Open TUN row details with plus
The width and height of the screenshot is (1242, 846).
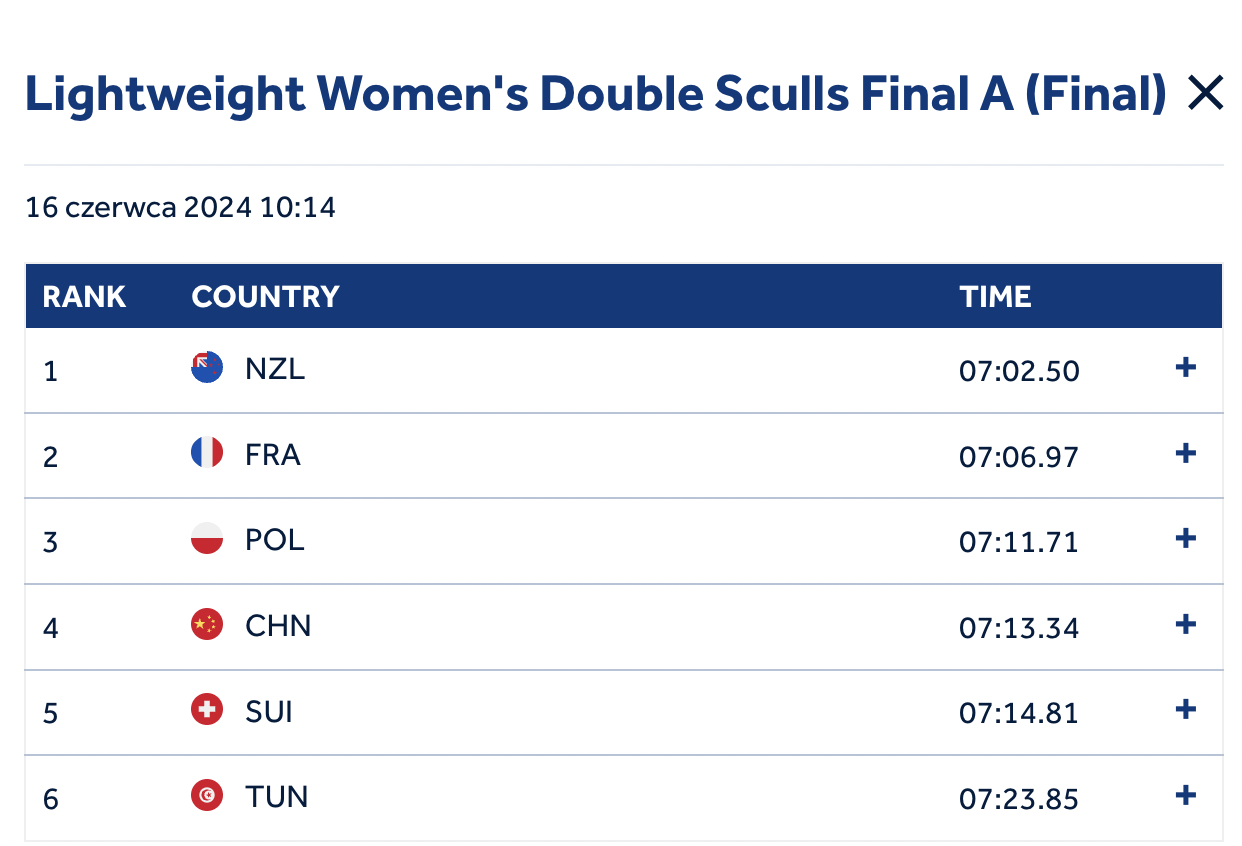tap(1185, 796)
